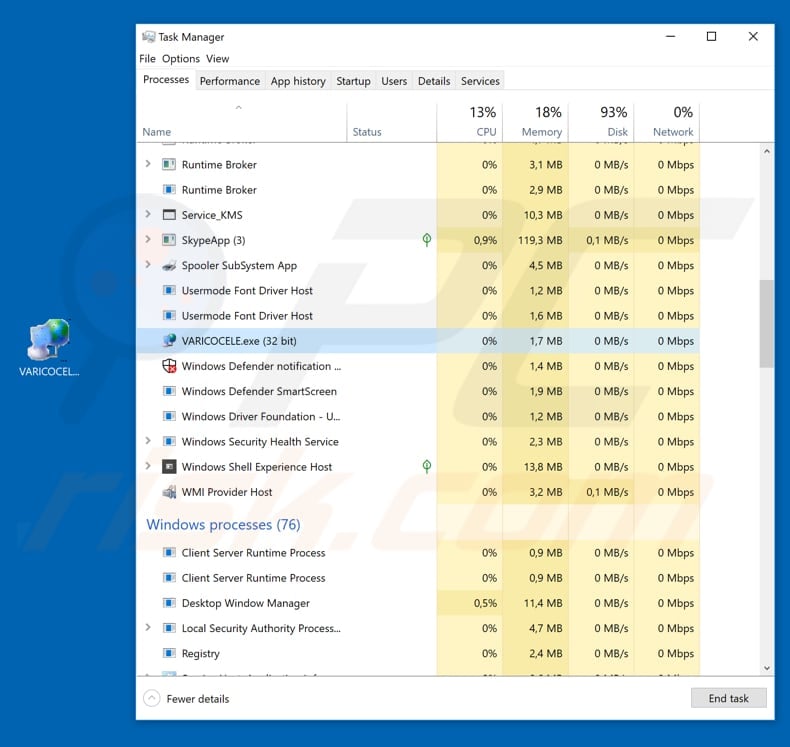This screenshot has width=790, height=747.
Task: Switch to the Services tab
Action: coord(480,81)
